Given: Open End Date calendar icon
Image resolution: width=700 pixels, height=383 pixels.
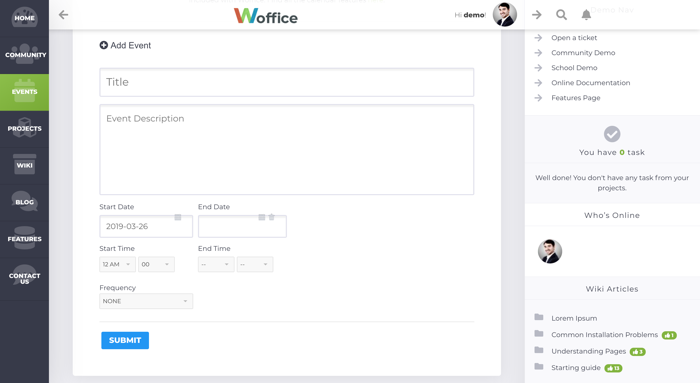Looking at the screenshot, I should [x=262, y=217].
